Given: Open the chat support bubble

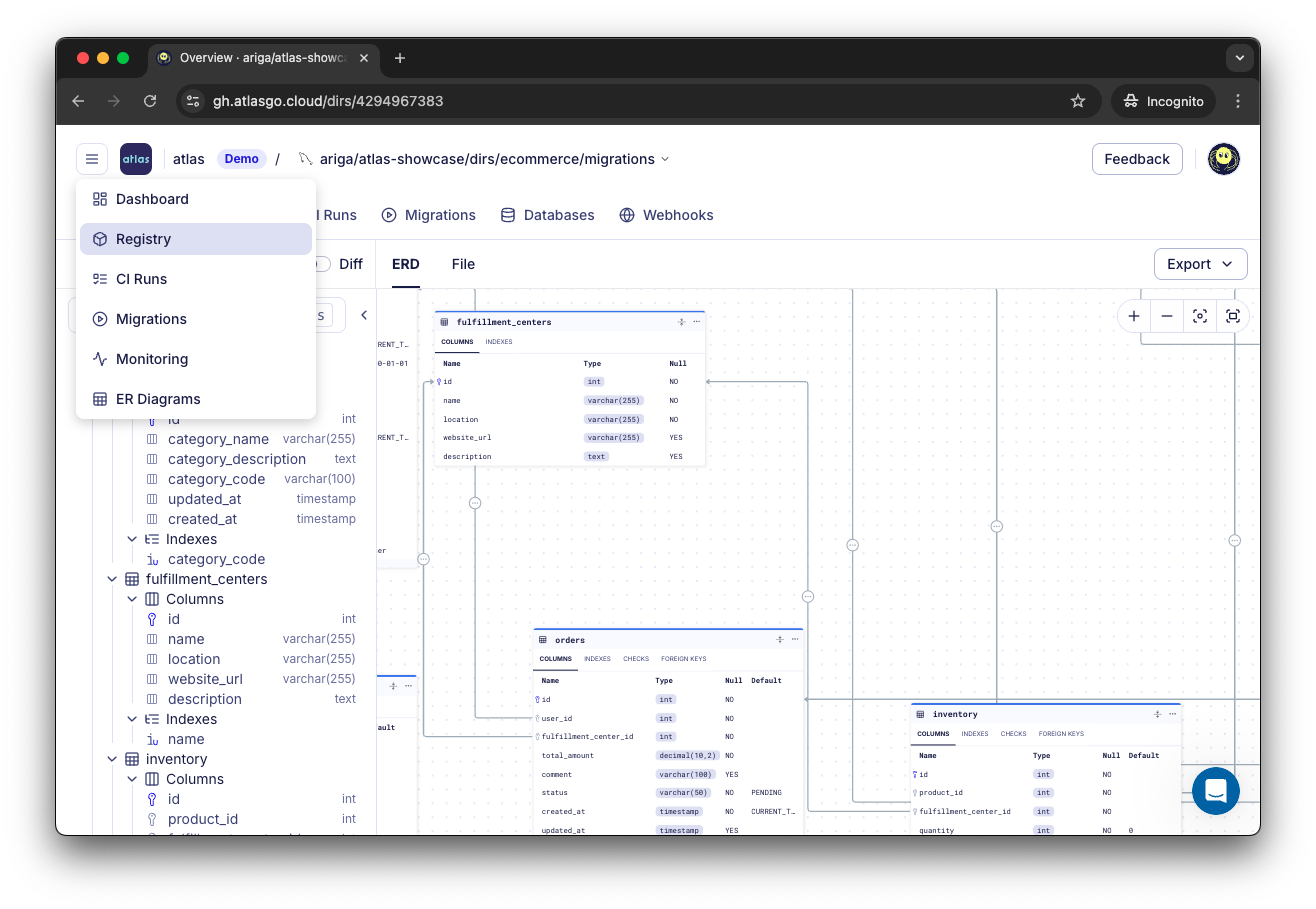Looking at the screenshot, I should click(1215, 791).
